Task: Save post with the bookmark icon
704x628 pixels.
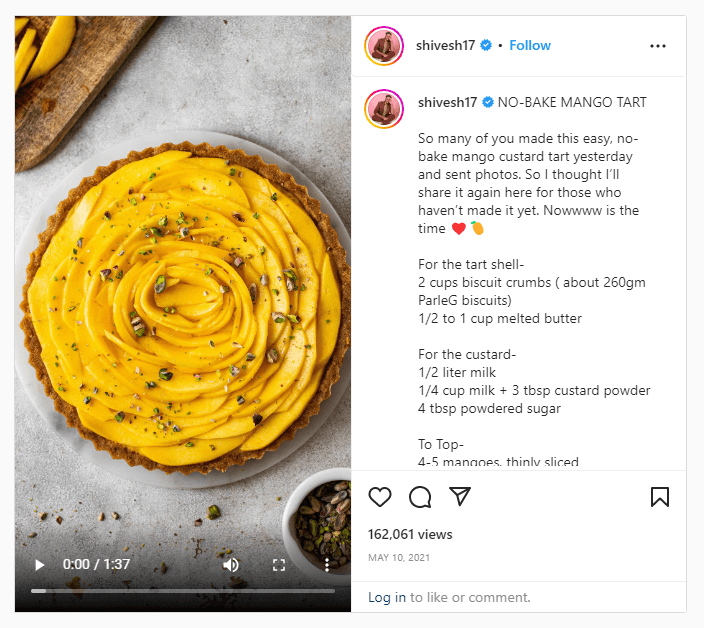Action: [x=660, y=497]
